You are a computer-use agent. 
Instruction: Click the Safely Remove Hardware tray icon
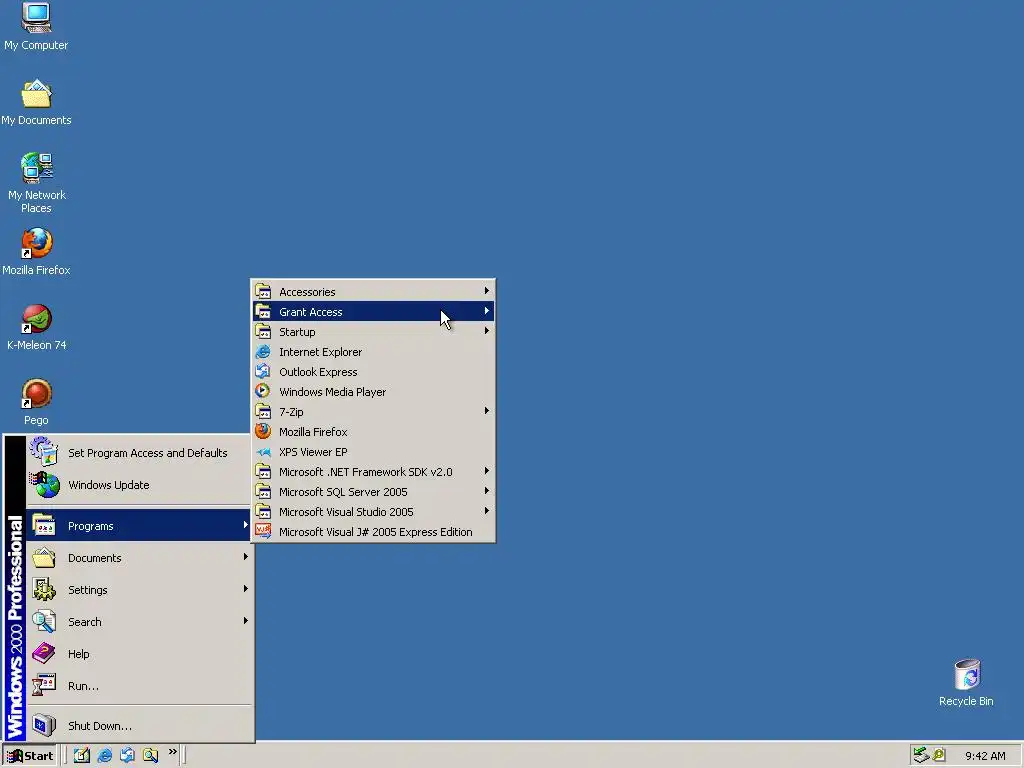point(921,755)
